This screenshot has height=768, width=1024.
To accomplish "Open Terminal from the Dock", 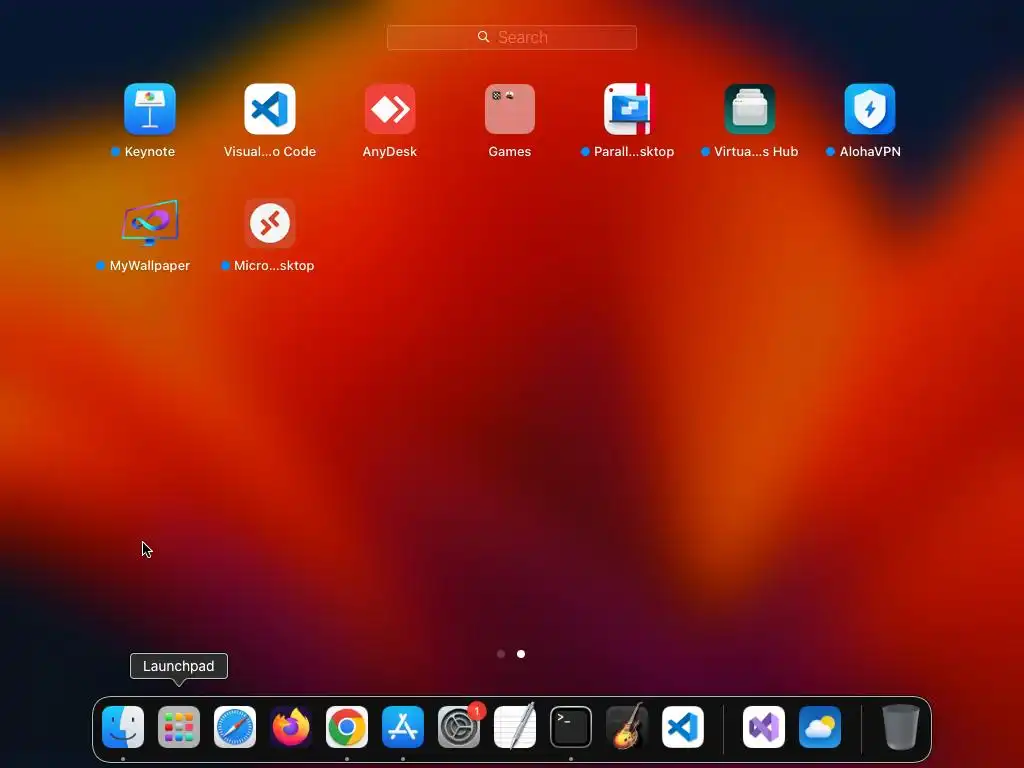I will 571,727.
